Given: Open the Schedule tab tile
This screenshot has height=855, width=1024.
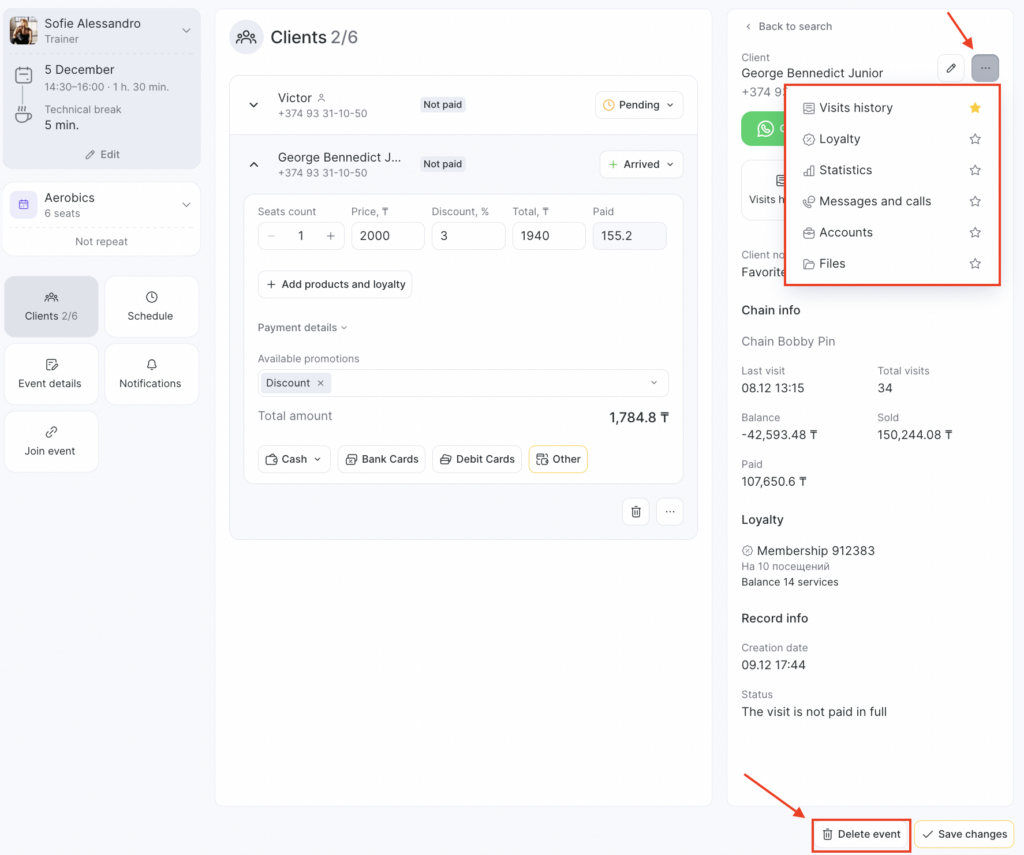Looking at the screenshot, I should point(151,306).
